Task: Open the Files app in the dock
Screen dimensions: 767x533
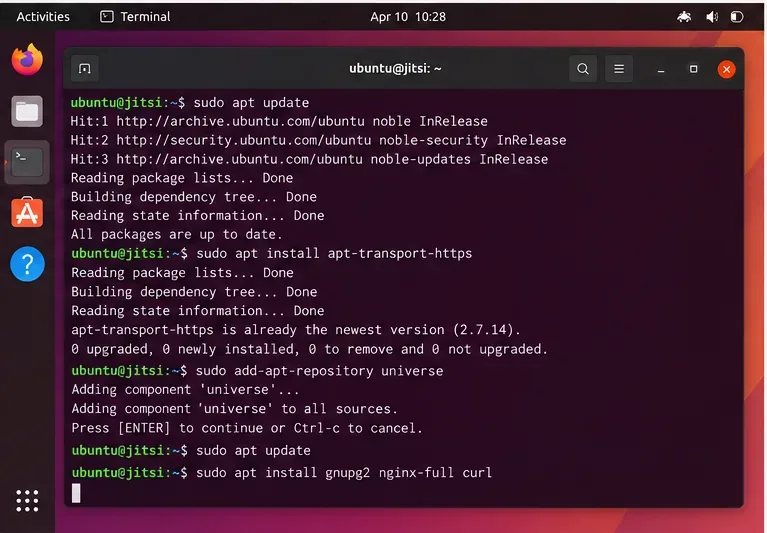Action: pos(27,111)
